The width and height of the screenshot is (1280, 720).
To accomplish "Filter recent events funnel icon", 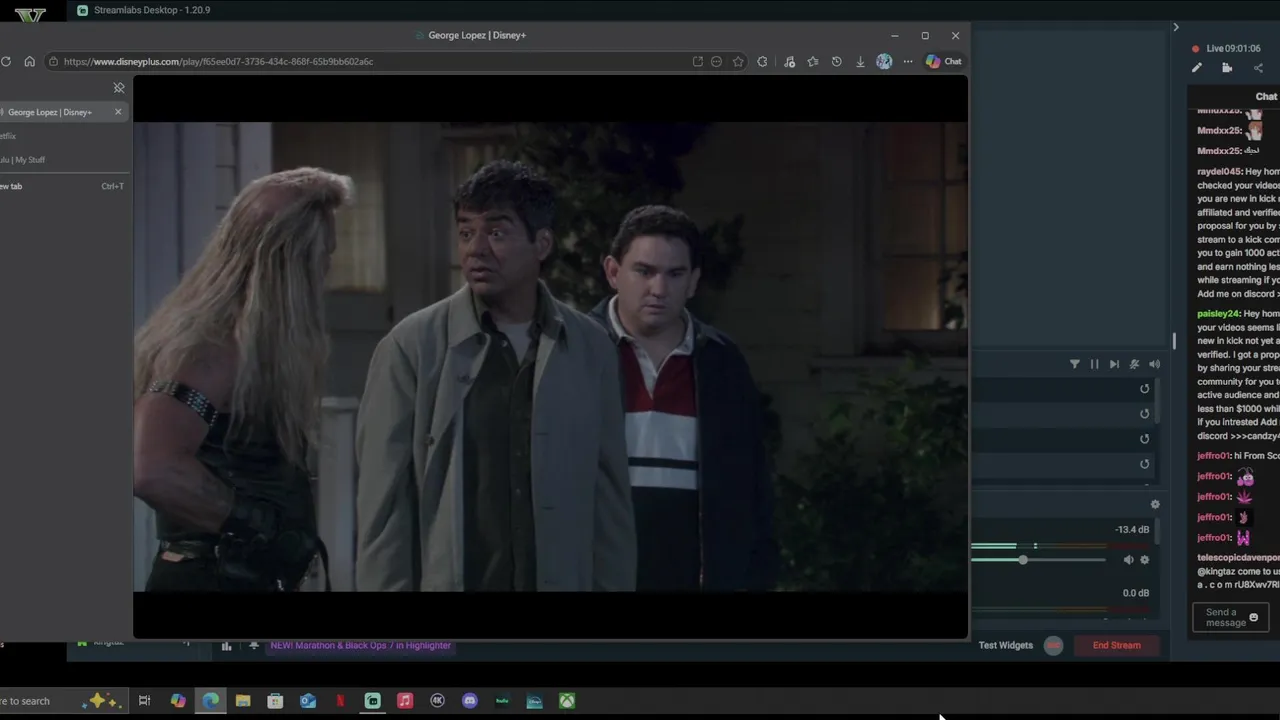I will (1075, 364).
